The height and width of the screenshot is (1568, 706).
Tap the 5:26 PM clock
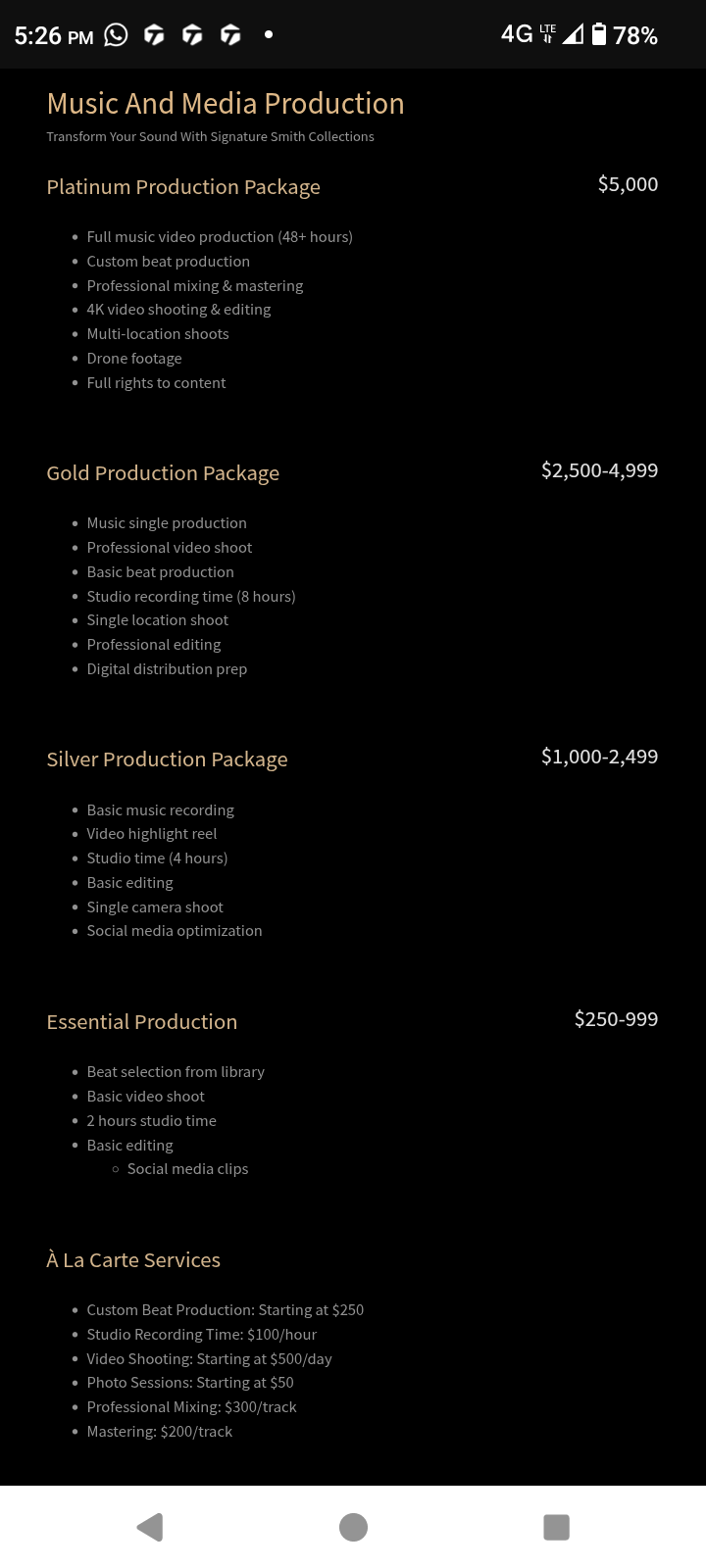point(54,36)
